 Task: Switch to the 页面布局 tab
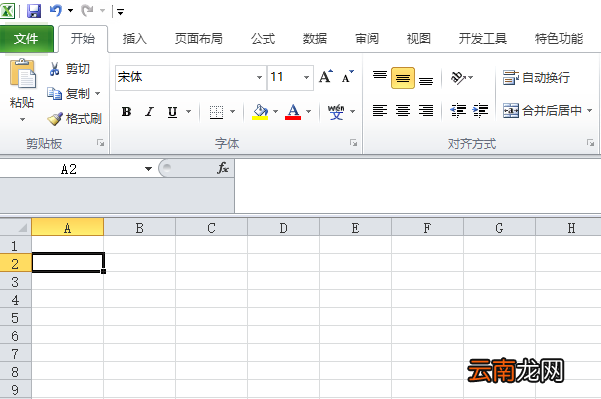[199, 39]
